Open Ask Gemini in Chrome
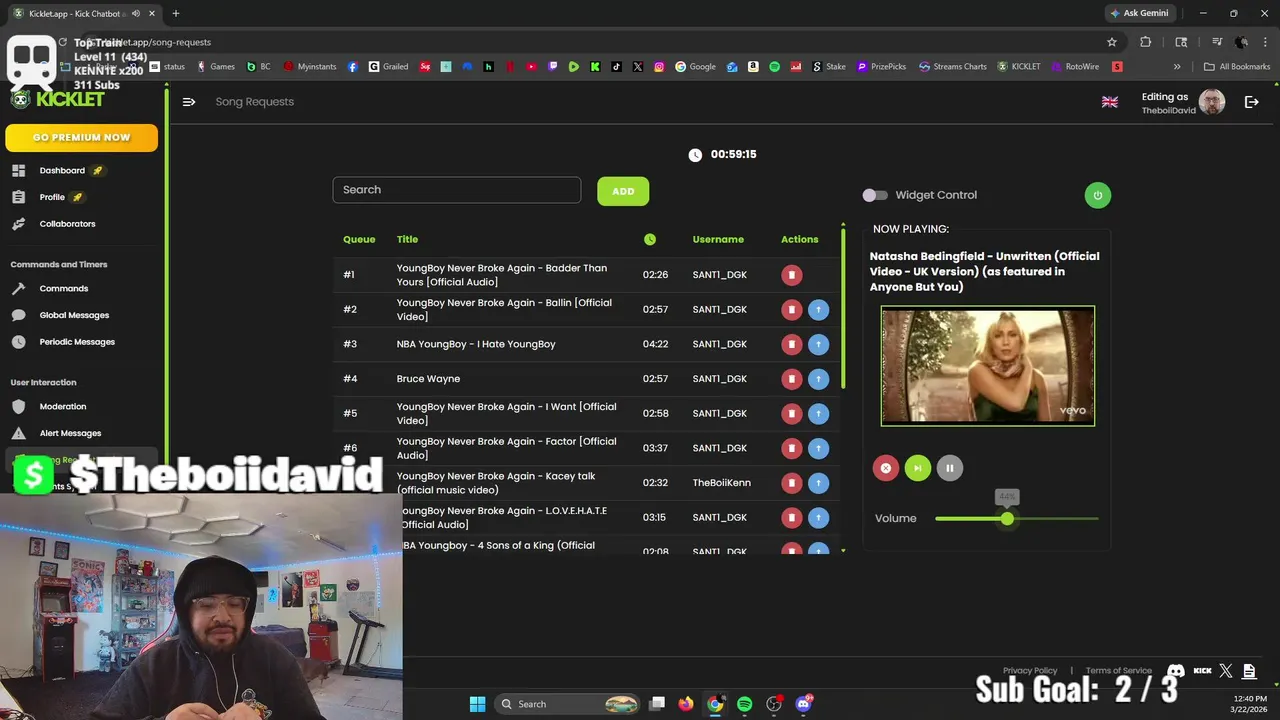The height and width of the screenshot is (720, 1280). point(1138,13)
